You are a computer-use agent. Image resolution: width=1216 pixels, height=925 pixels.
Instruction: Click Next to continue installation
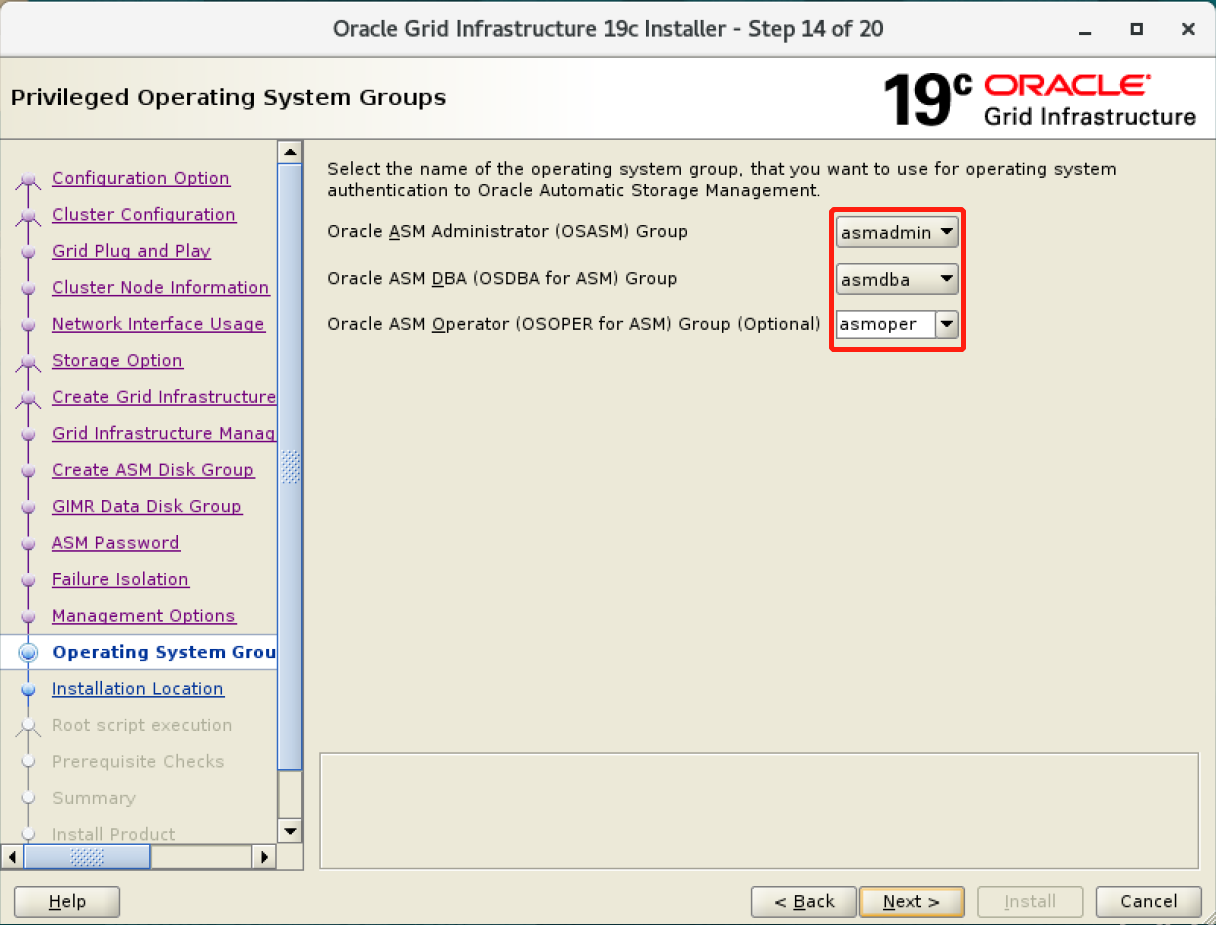click(x=912, y=902)
